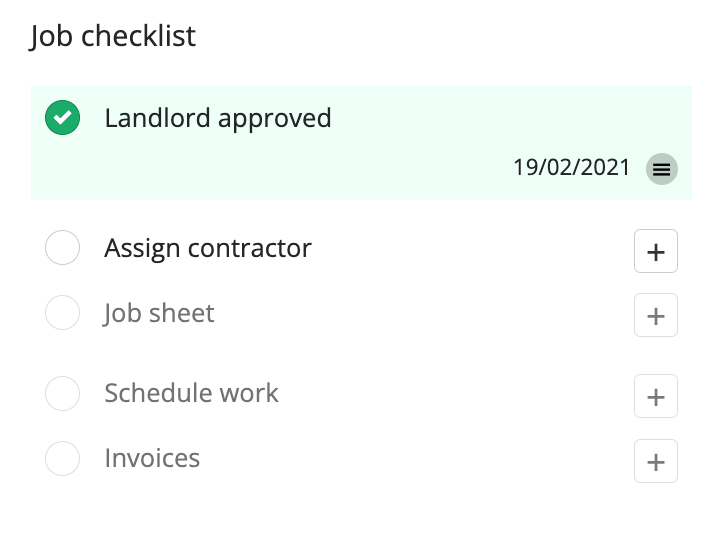This screenshot has width=724, height=554.
Task: Toggle the Invoices completion circle
Action: point(62,458)
